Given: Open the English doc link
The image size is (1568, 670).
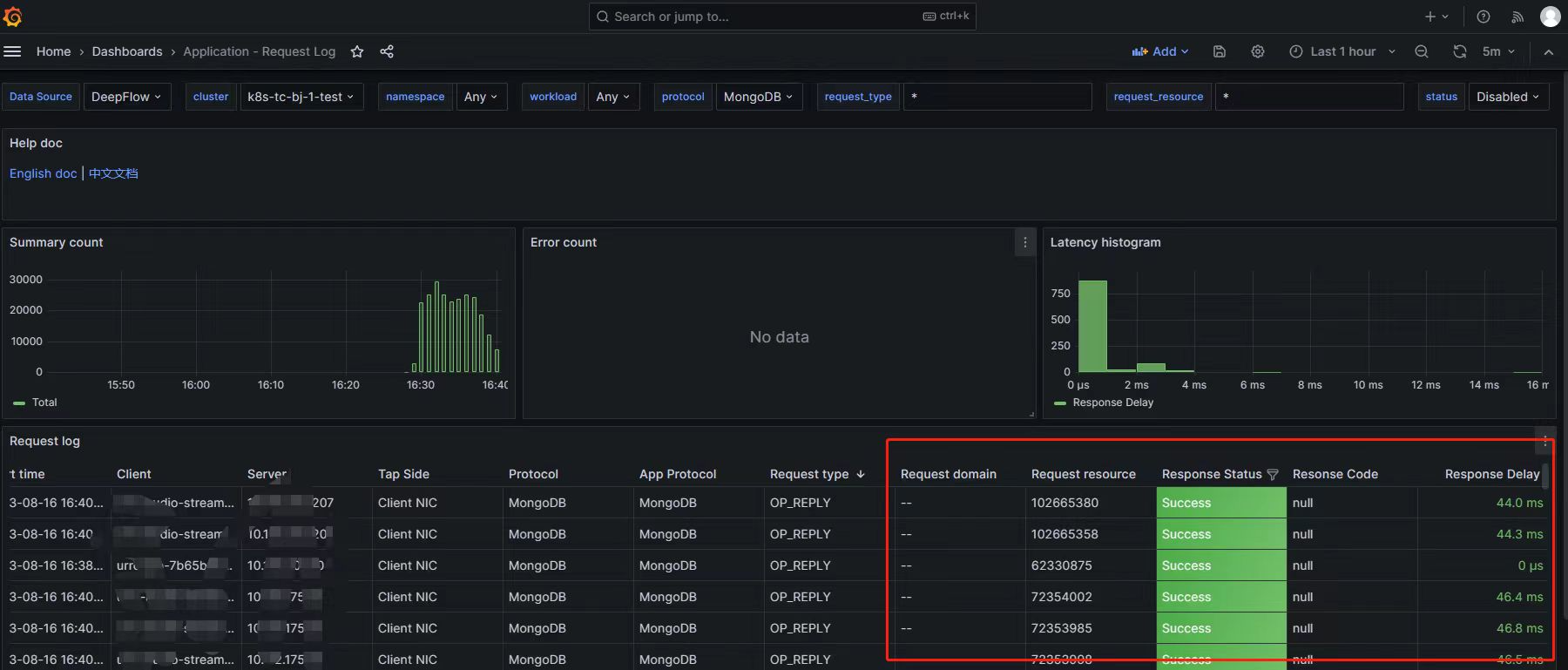Looking at the screenshot, I should coord(43,173).
